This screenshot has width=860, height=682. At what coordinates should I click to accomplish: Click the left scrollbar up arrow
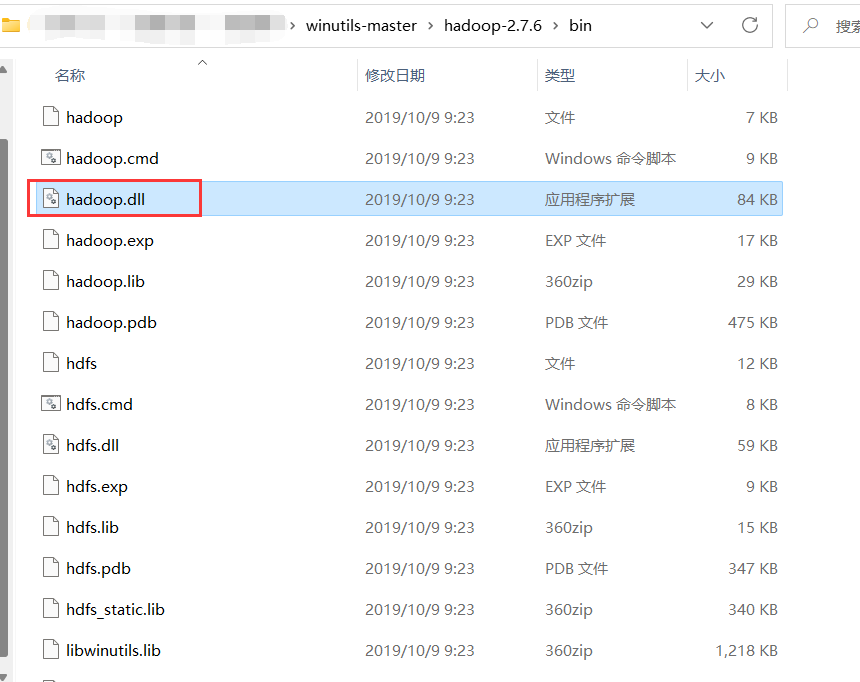coord(3,70)
